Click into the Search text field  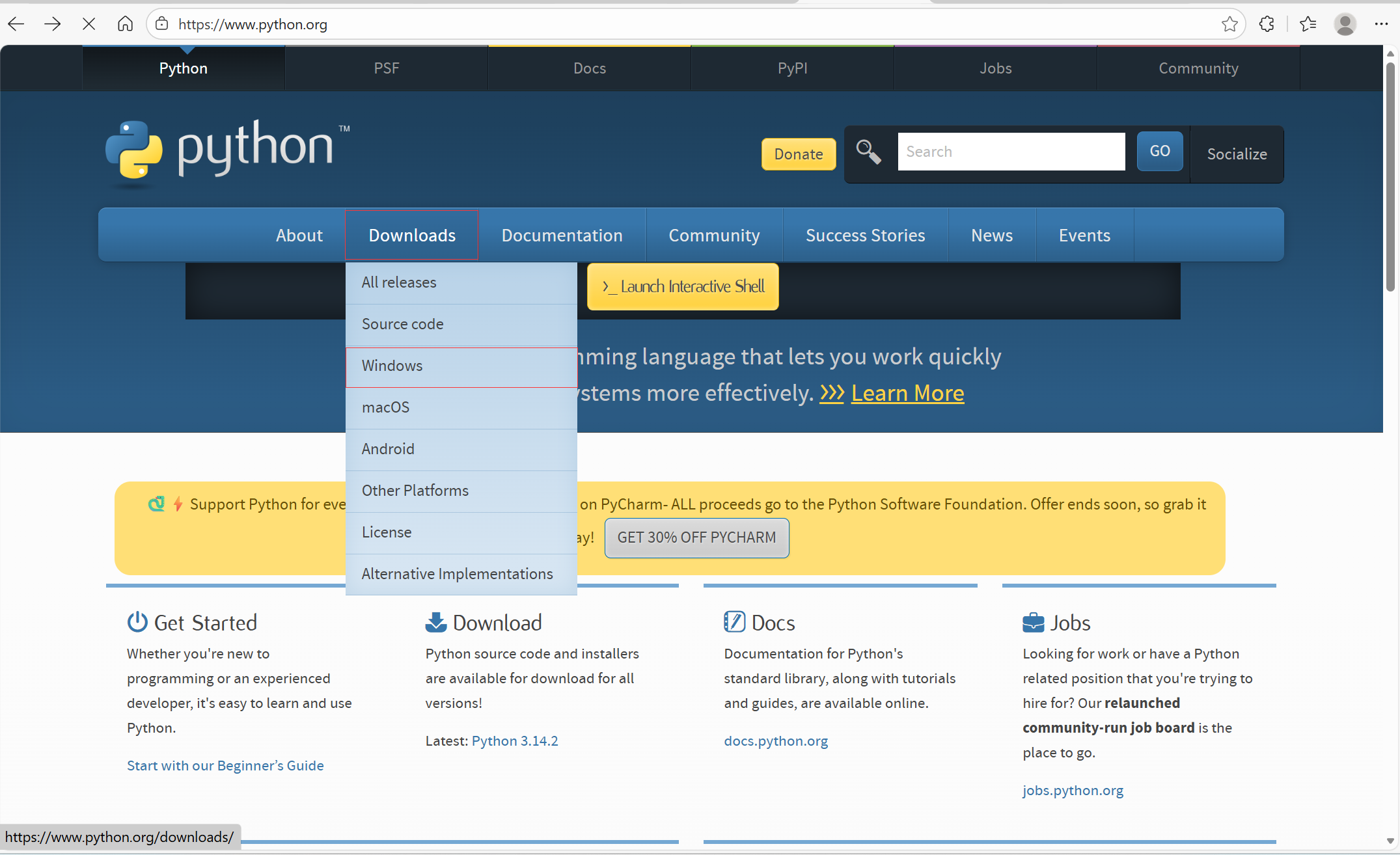click(x=1011, y=152)
